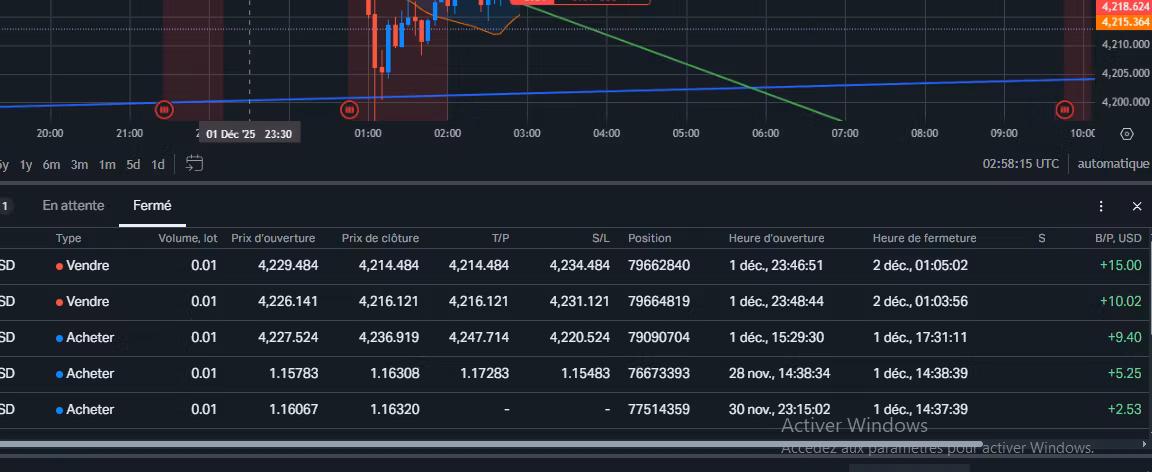Select the 5d time range
This screenshot has height=472, width=1152.
click(x=133, y=164)
